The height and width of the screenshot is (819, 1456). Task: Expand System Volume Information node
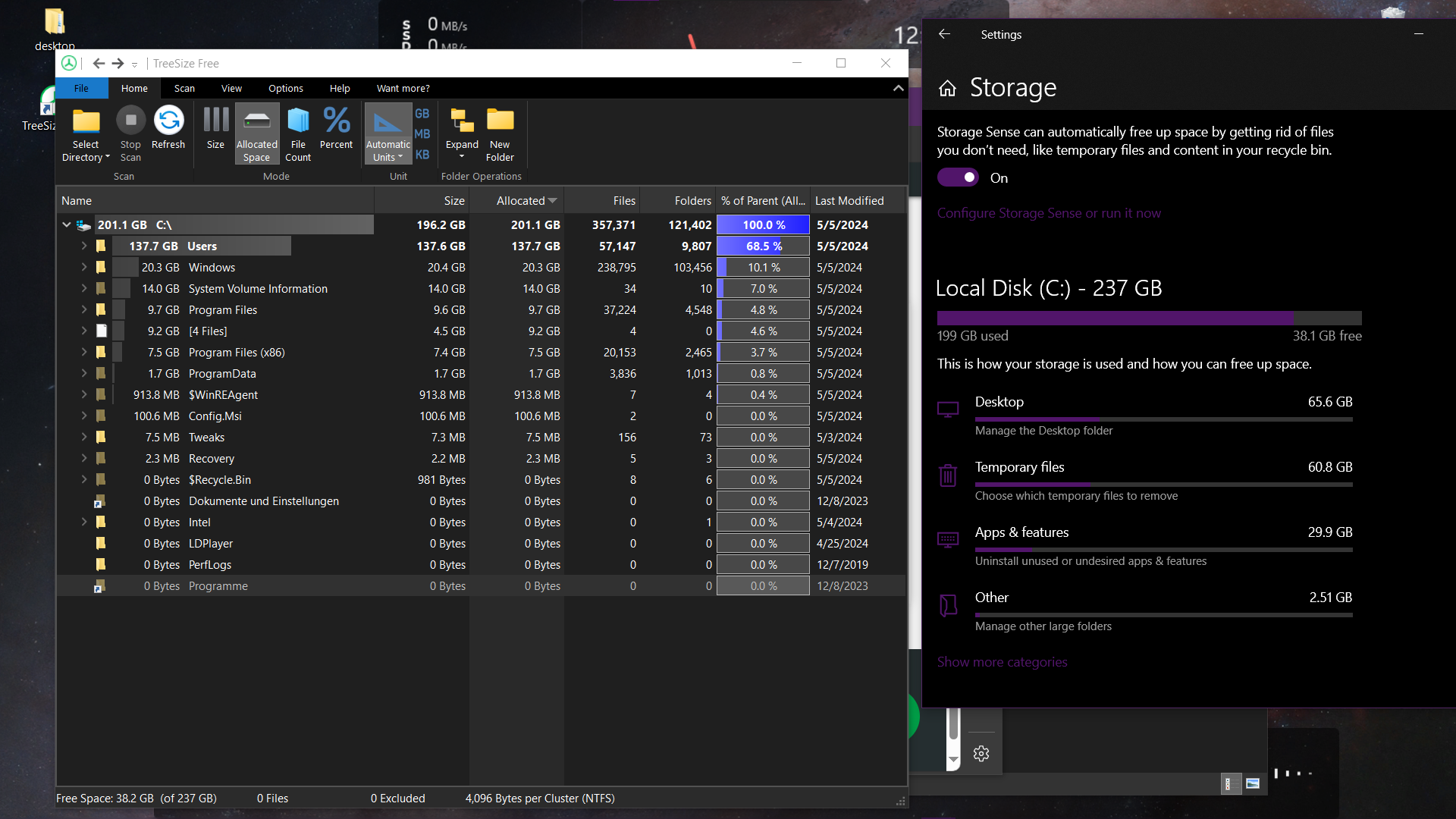coord(83,288)
